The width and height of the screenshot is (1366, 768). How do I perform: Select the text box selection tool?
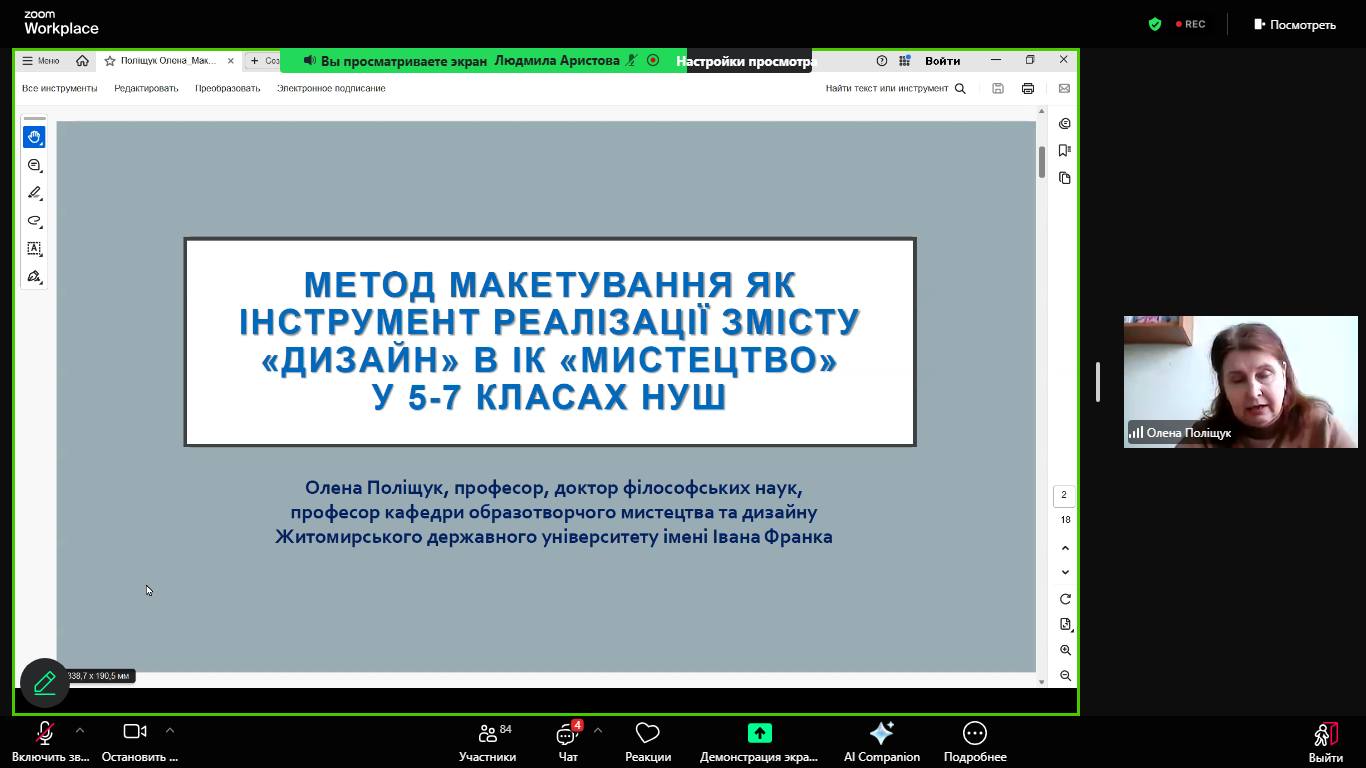tap(34, 248)
